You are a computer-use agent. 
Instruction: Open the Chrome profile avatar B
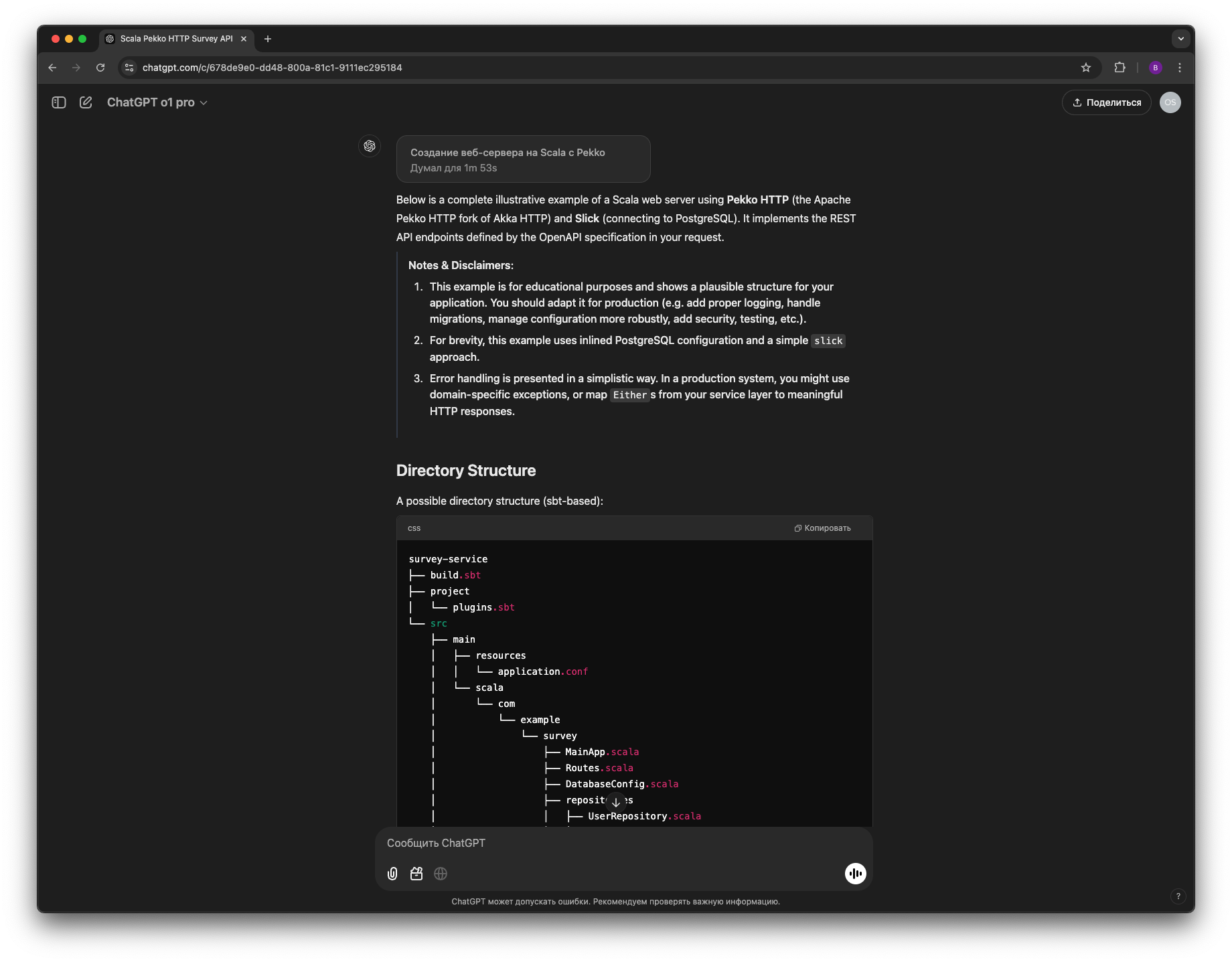coord(1155,68)
